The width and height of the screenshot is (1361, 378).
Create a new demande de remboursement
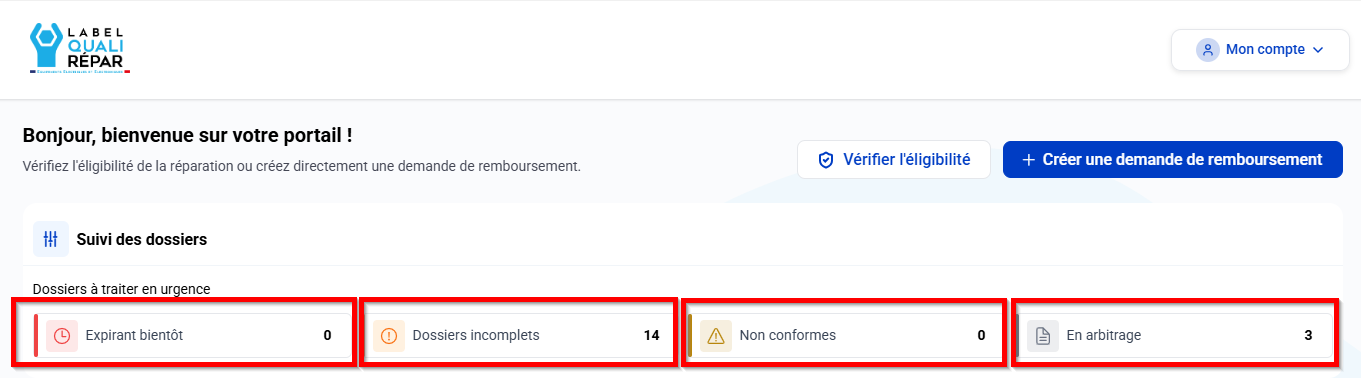1172,159
